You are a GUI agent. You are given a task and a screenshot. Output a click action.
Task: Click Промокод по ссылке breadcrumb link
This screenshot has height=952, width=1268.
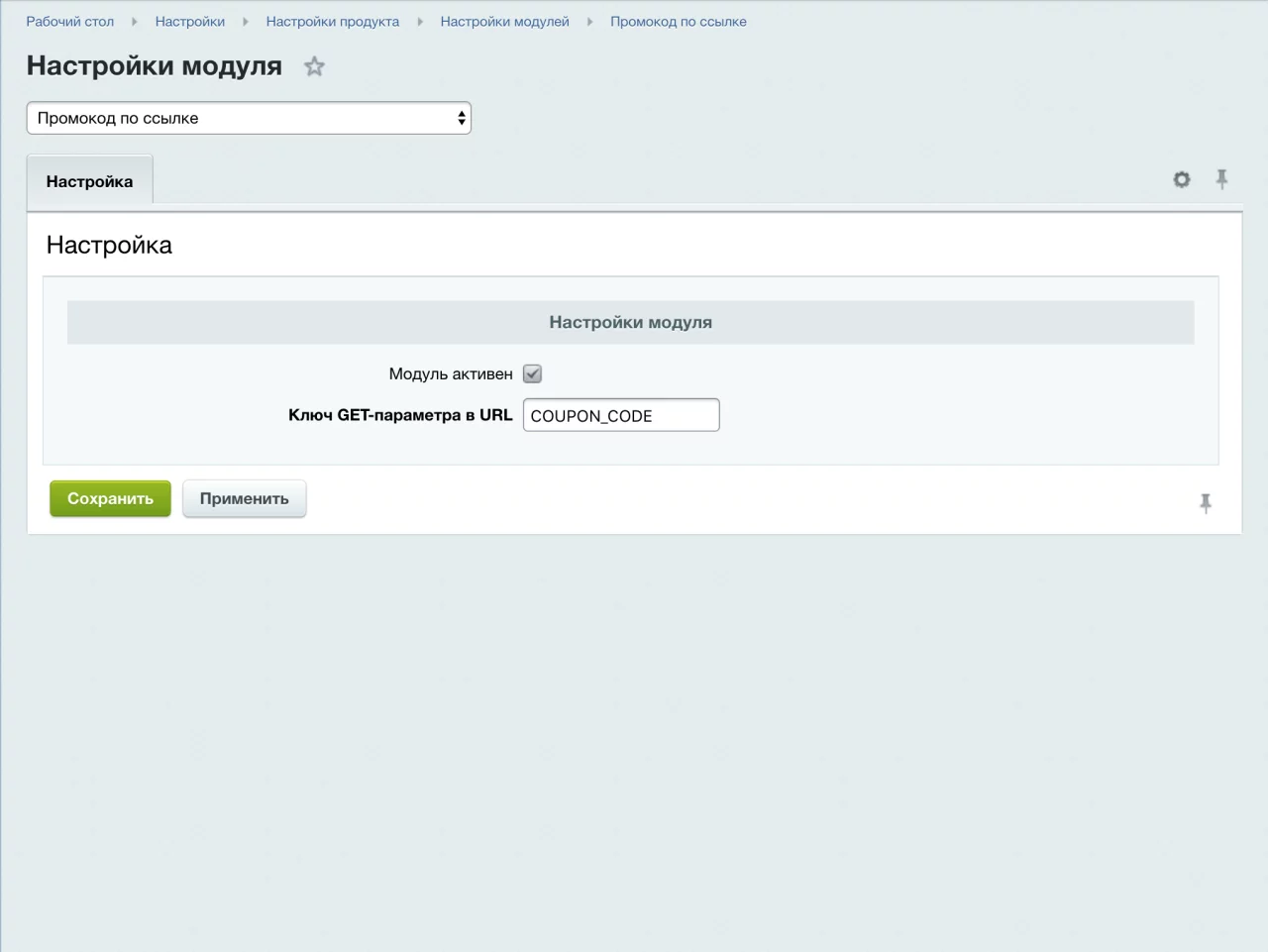click(x=678, y=22)
